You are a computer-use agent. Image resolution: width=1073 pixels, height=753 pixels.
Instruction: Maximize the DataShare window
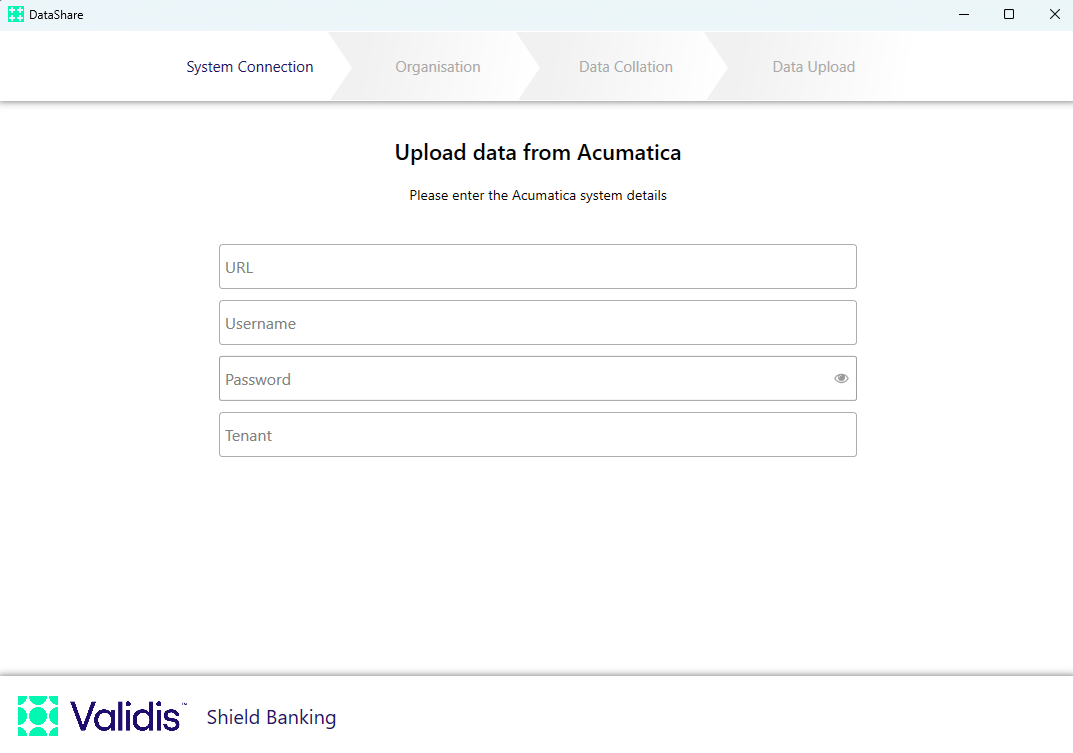(x=1009, y=14)
